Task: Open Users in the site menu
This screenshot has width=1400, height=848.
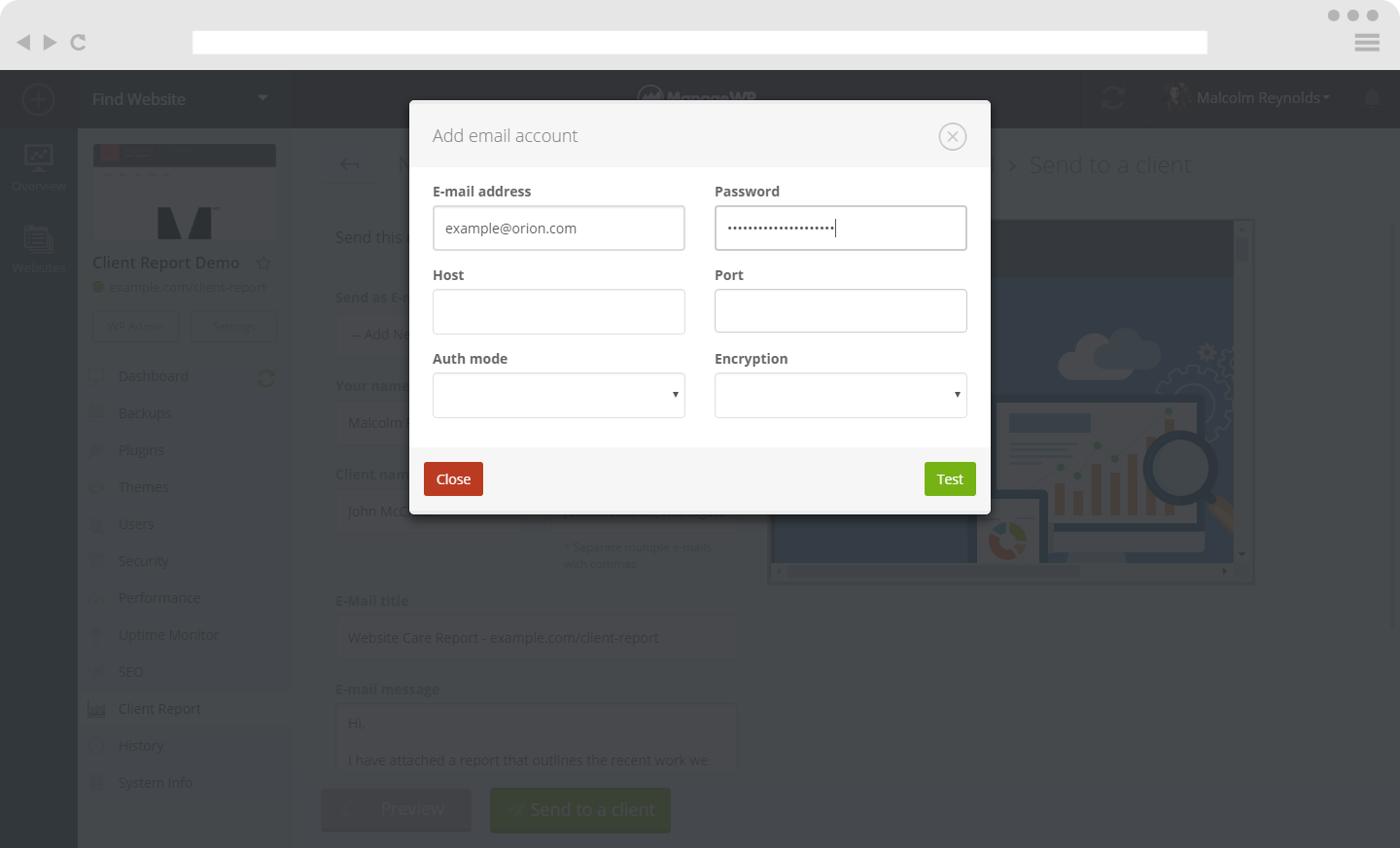Action: coord(136,524)
